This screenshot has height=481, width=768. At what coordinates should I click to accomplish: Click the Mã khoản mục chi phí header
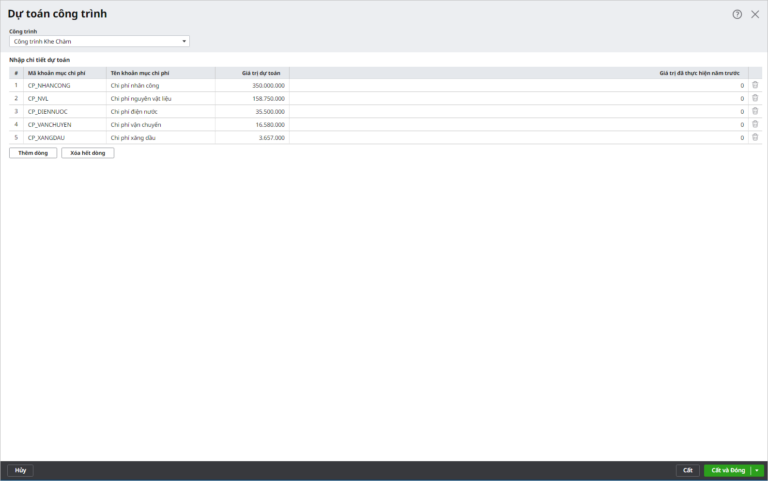click(65, 73)
